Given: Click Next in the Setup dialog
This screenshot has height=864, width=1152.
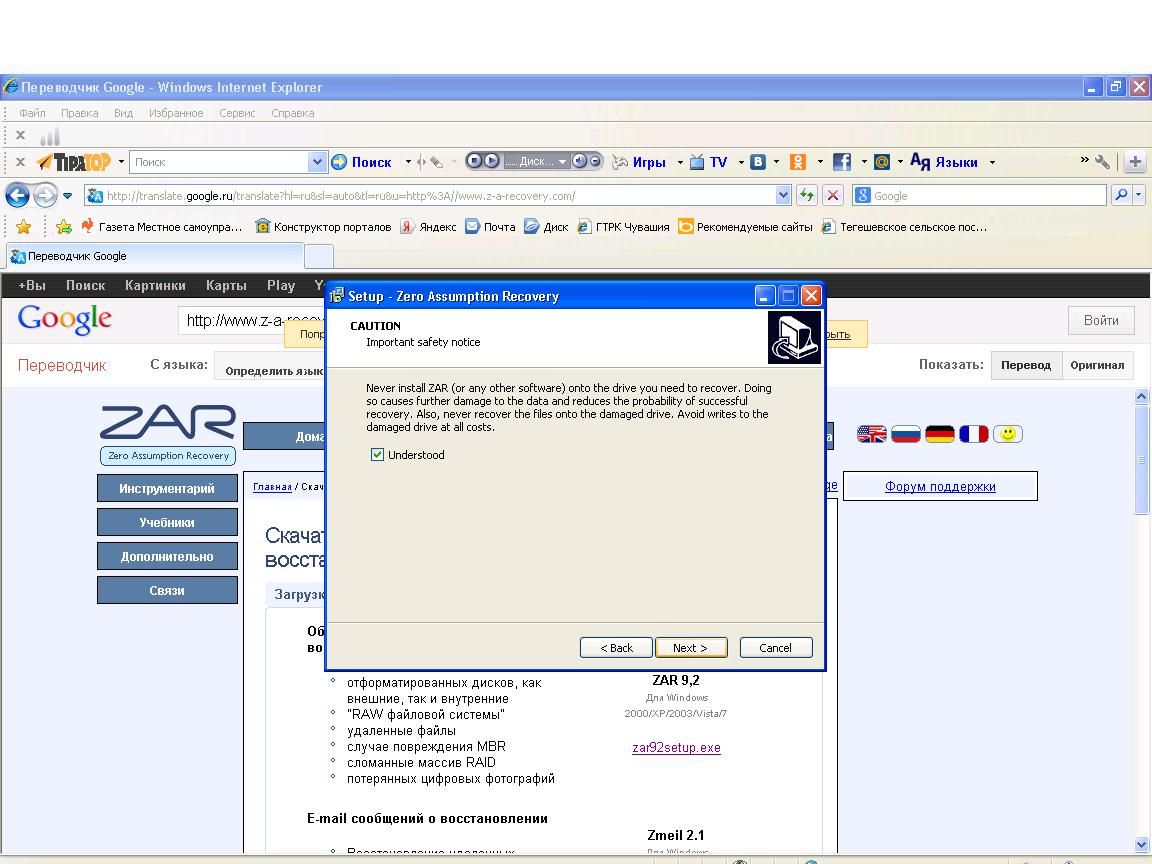Looking at the screenshot, I should tap(691, 647).
